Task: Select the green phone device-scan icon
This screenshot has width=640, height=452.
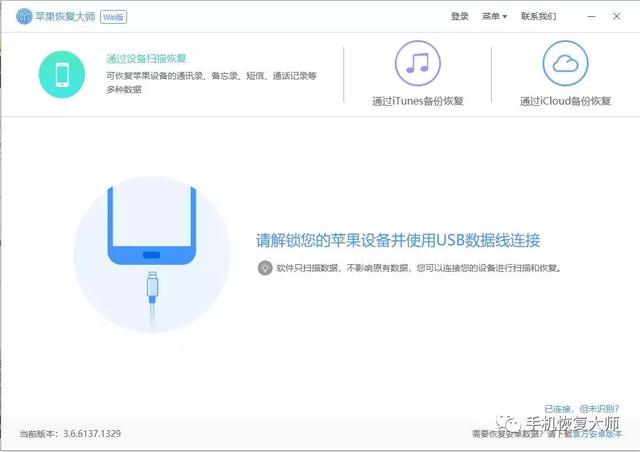Action: click(62, 74)
